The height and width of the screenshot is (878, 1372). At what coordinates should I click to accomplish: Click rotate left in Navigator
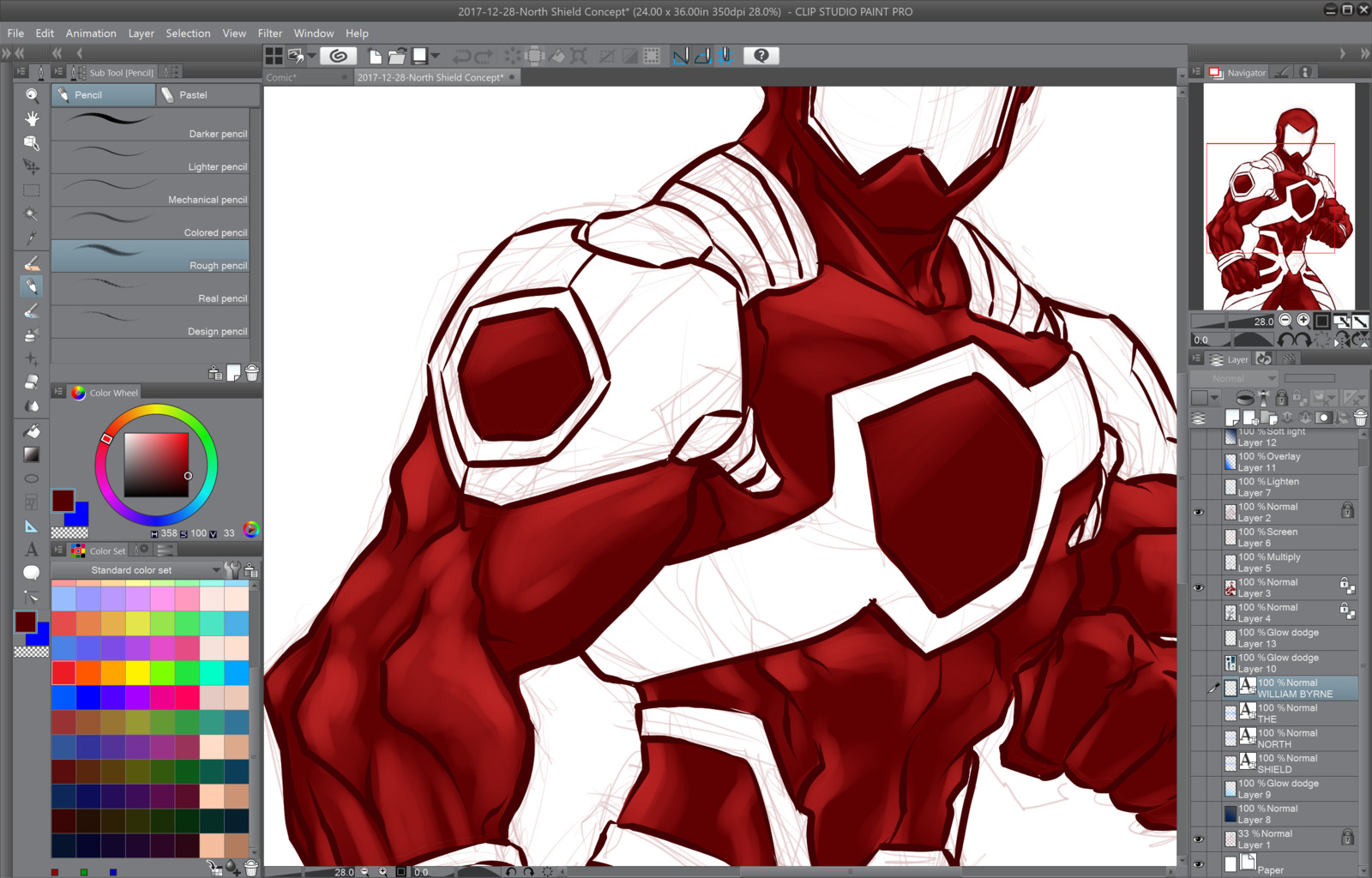[1287, 340]
